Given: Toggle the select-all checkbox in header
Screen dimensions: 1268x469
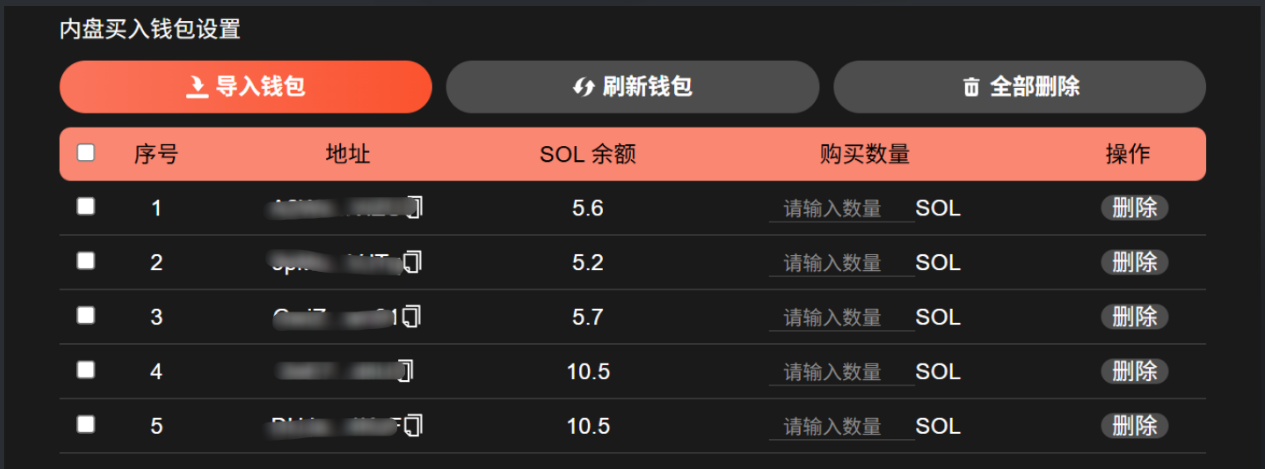Looking at the screenshot, I should (86, 153).
